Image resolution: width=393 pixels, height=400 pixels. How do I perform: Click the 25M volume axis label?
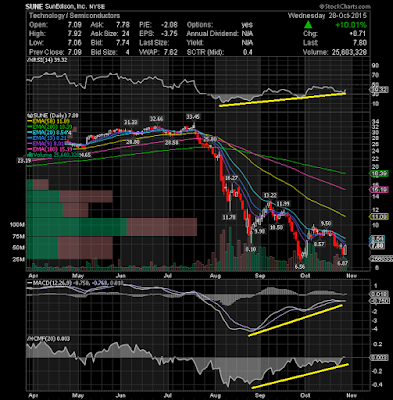19,259
